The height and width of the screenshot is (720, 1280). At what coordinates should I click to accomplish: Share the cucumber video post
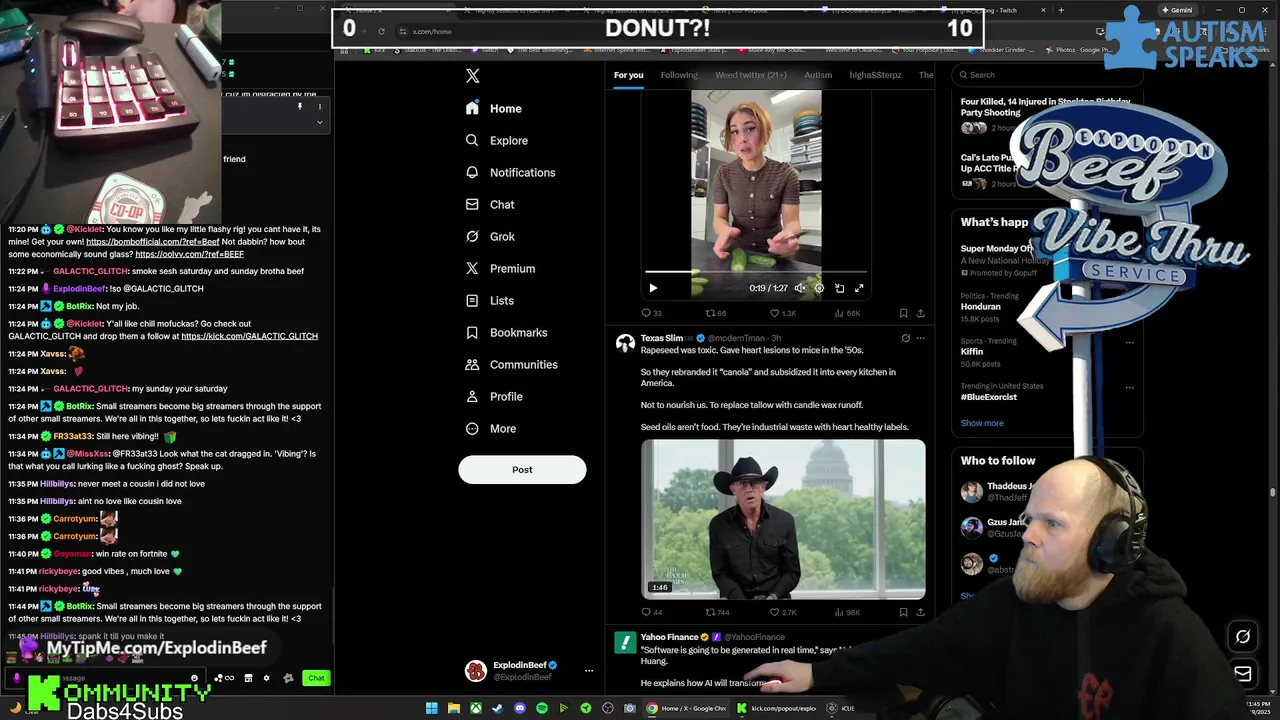pos(920,313)
